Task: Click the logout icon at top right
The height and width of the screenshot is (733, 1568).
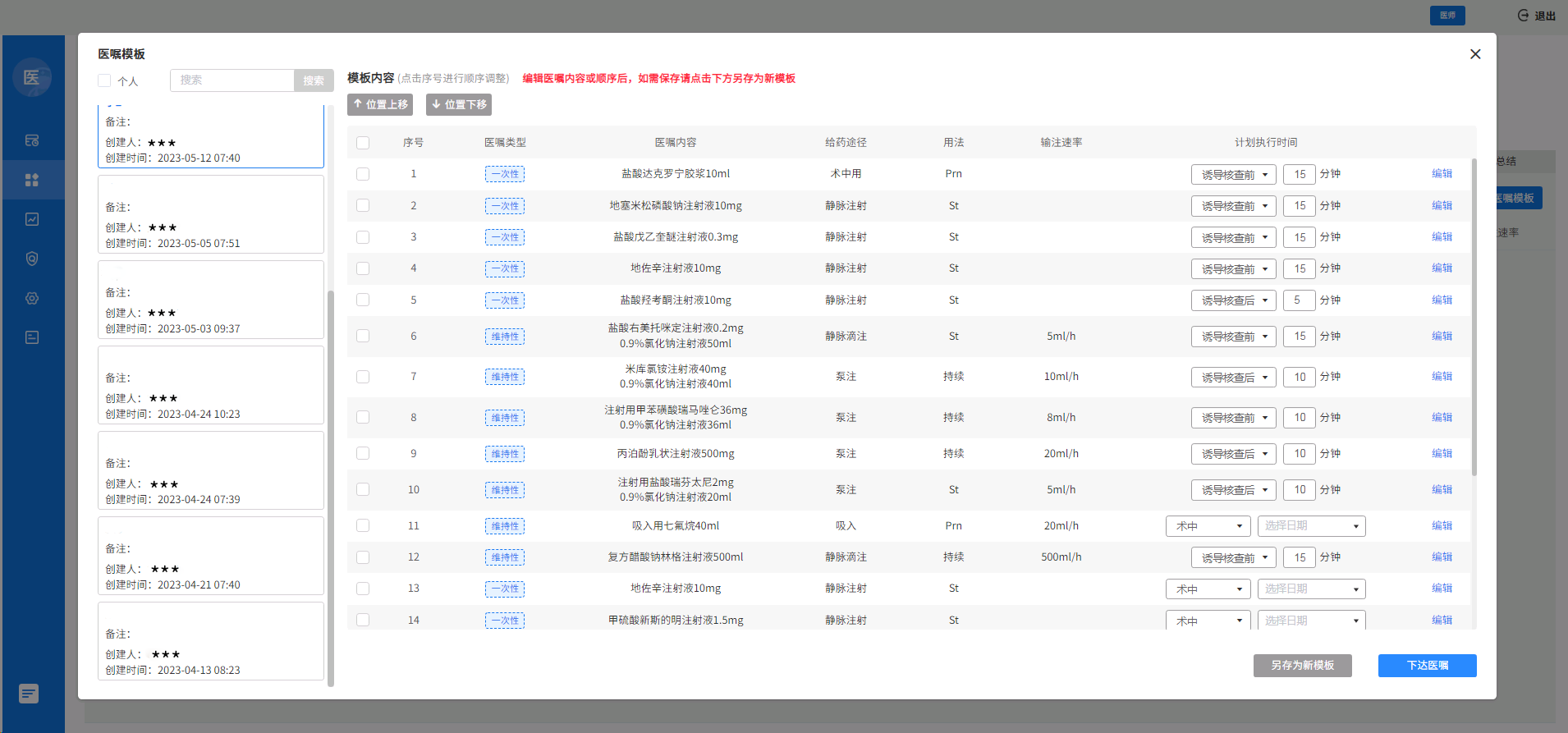Action: click(1523, 16)
